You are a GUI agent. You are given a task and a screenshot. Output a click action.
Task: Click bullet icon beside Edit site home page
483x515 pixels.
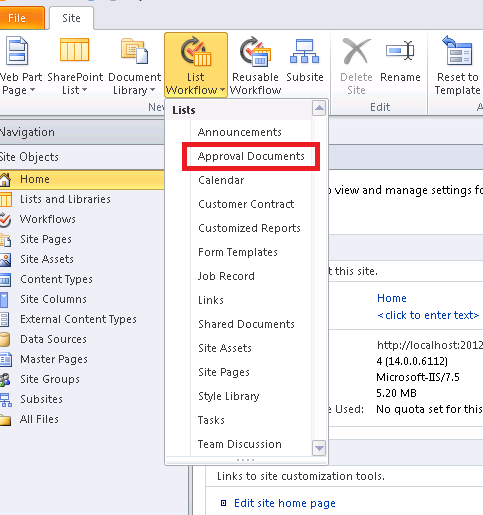point(223,503)
